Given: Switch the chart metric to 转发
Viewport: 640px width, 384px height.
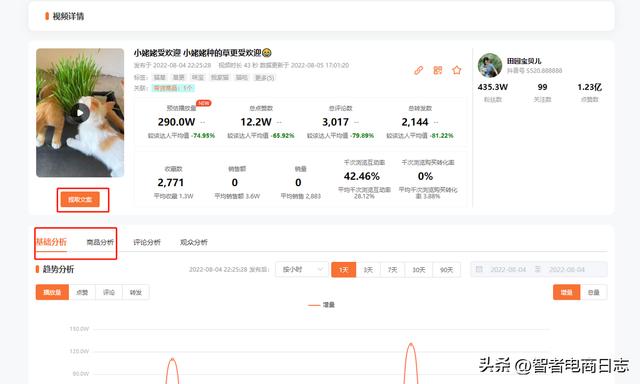Looking at the screenshot, I should click(136, 292).
